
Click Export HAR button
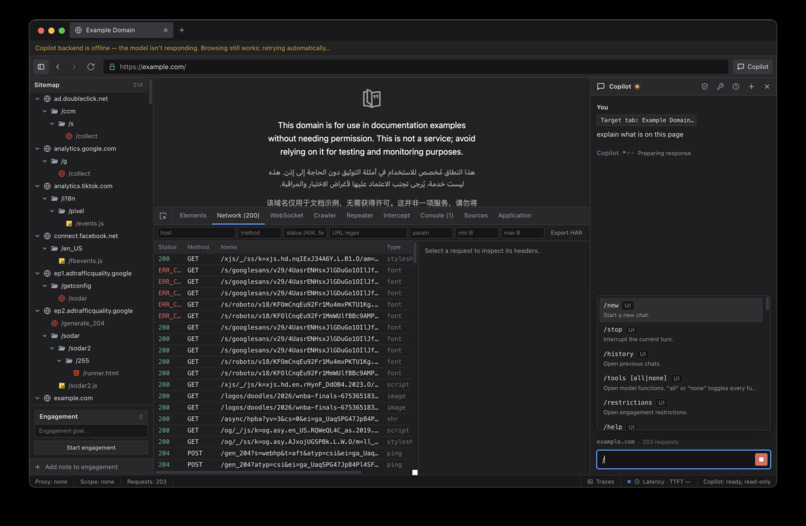[x=566, y=233]
